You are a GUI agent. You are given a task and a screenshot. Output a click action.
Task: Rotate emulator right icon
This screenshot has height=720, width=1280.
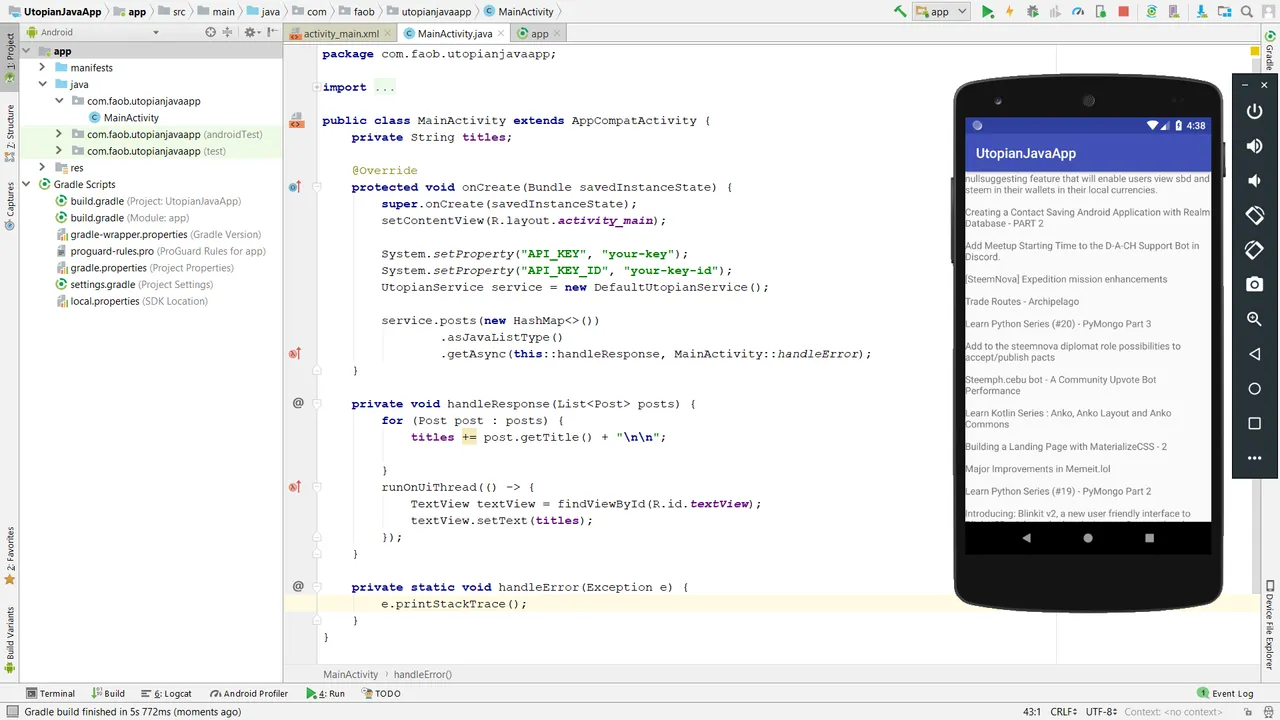[x=1254, y=250]
